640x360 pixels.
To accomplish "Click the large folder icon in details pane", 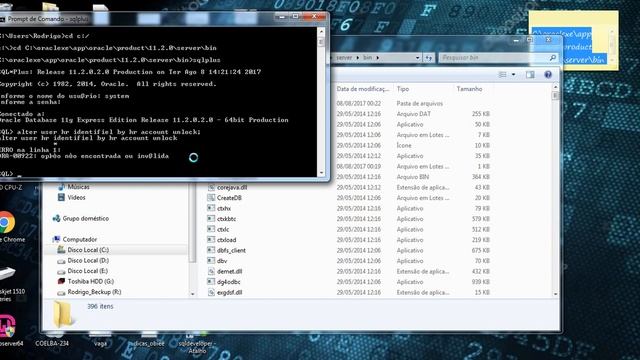I will pyautogui.click(x=63, y=313).
